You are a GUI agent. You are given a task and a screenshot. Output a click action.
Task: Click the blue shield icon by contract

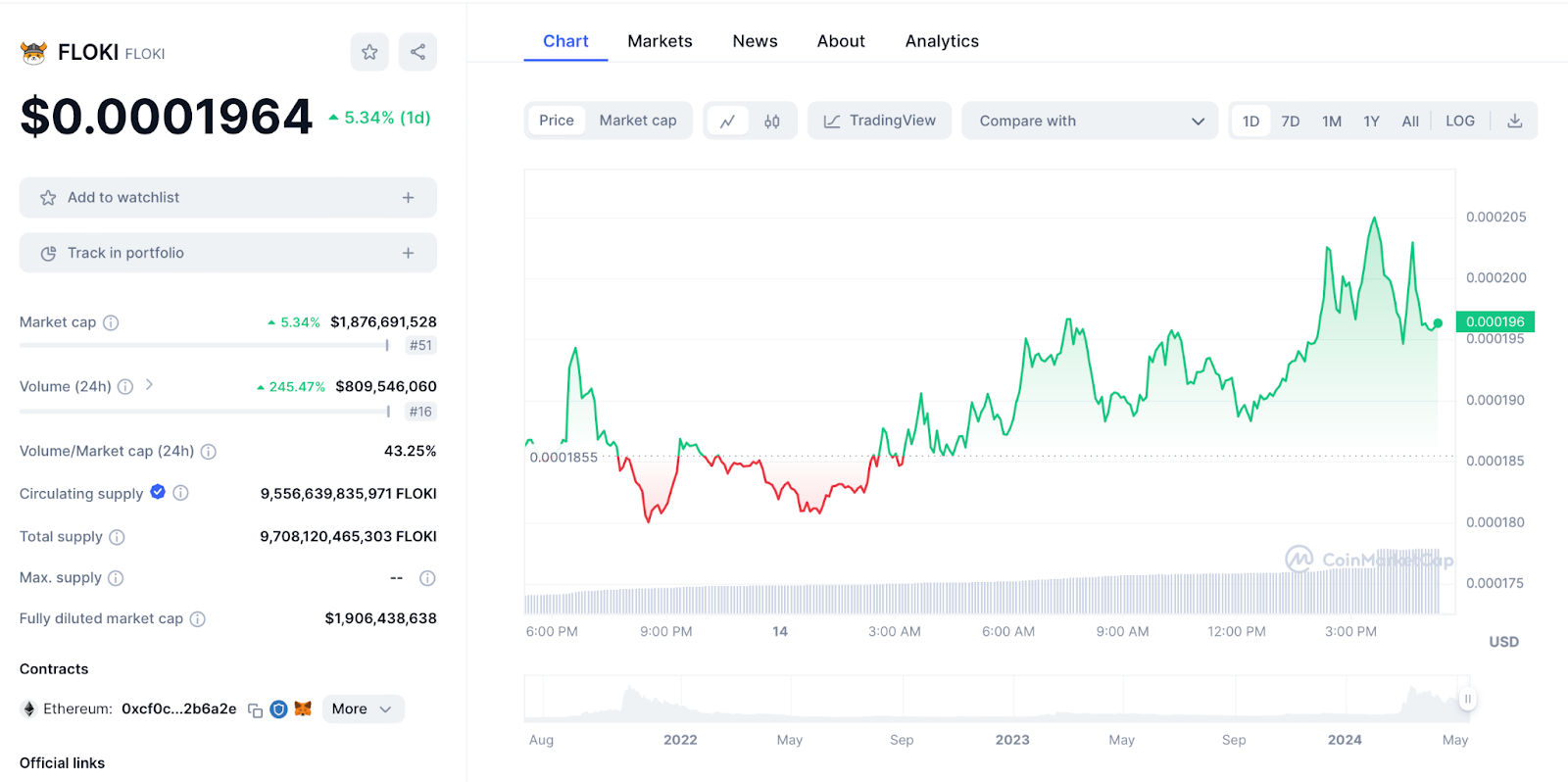point(278,709)
